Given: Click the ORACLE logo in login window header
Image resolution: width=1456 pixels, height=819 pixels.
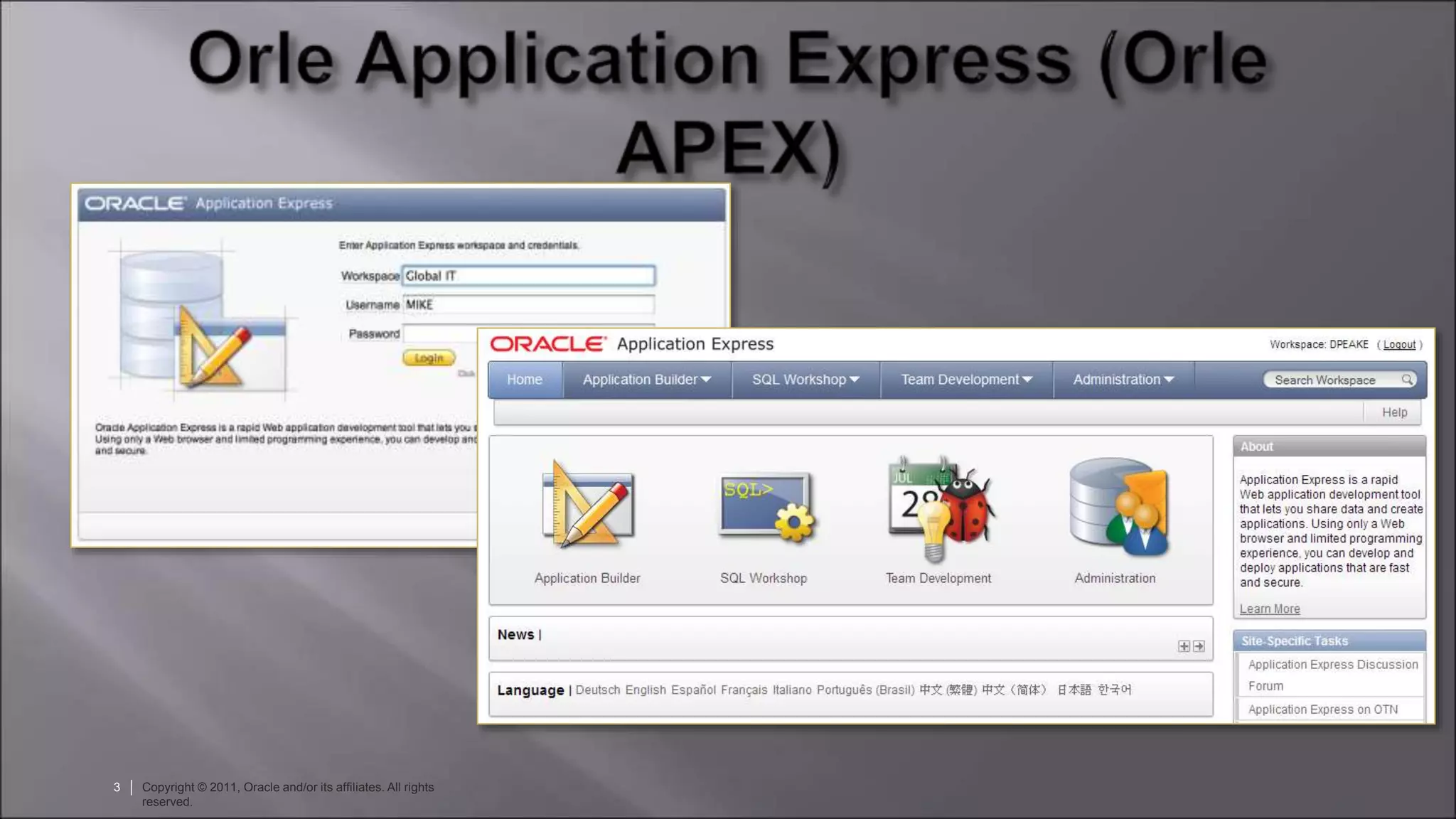Looking at the screenshot, I should (x=135, y=203).
